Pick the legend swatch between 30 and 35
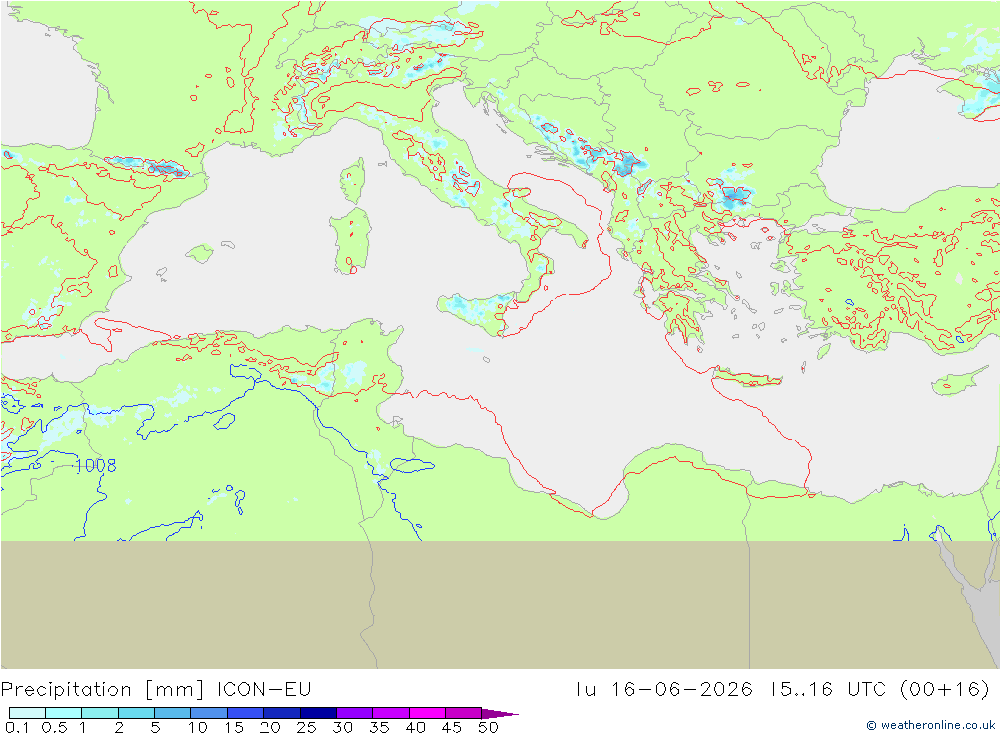 [355, 713]
